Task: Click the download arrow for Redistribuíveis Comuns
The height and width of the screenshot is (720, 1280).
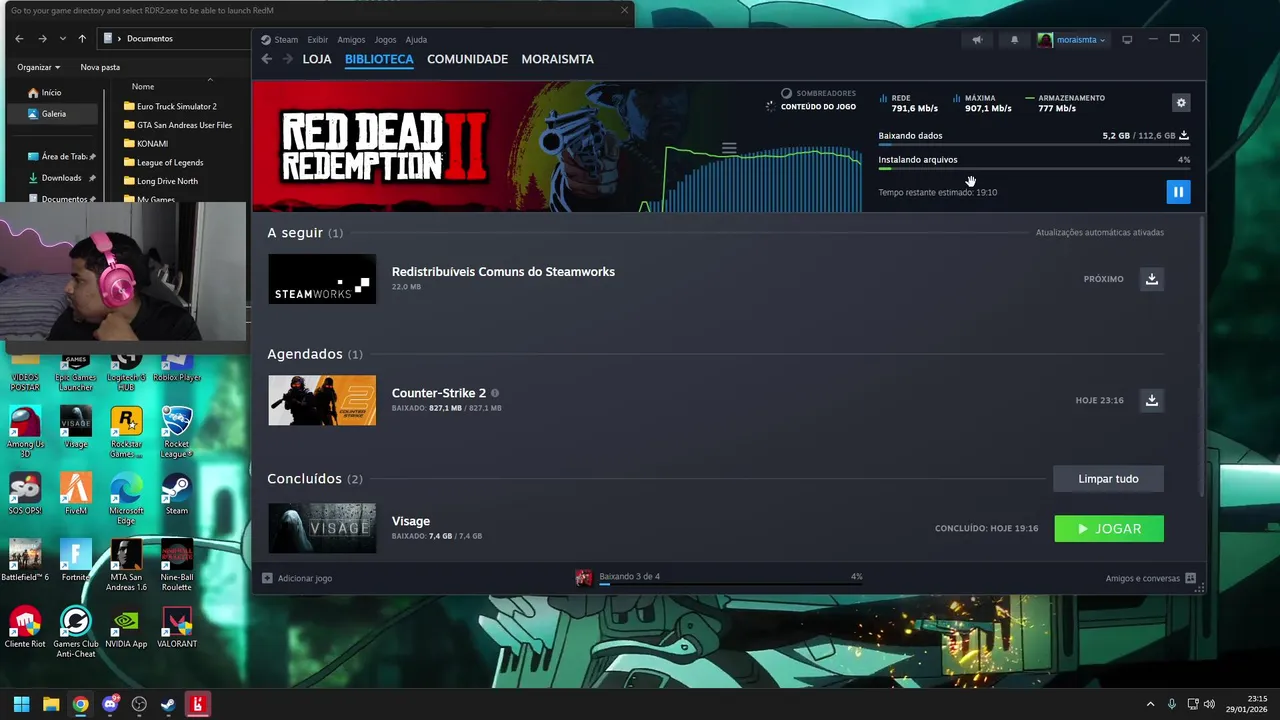Action: tap(1152, 279)
